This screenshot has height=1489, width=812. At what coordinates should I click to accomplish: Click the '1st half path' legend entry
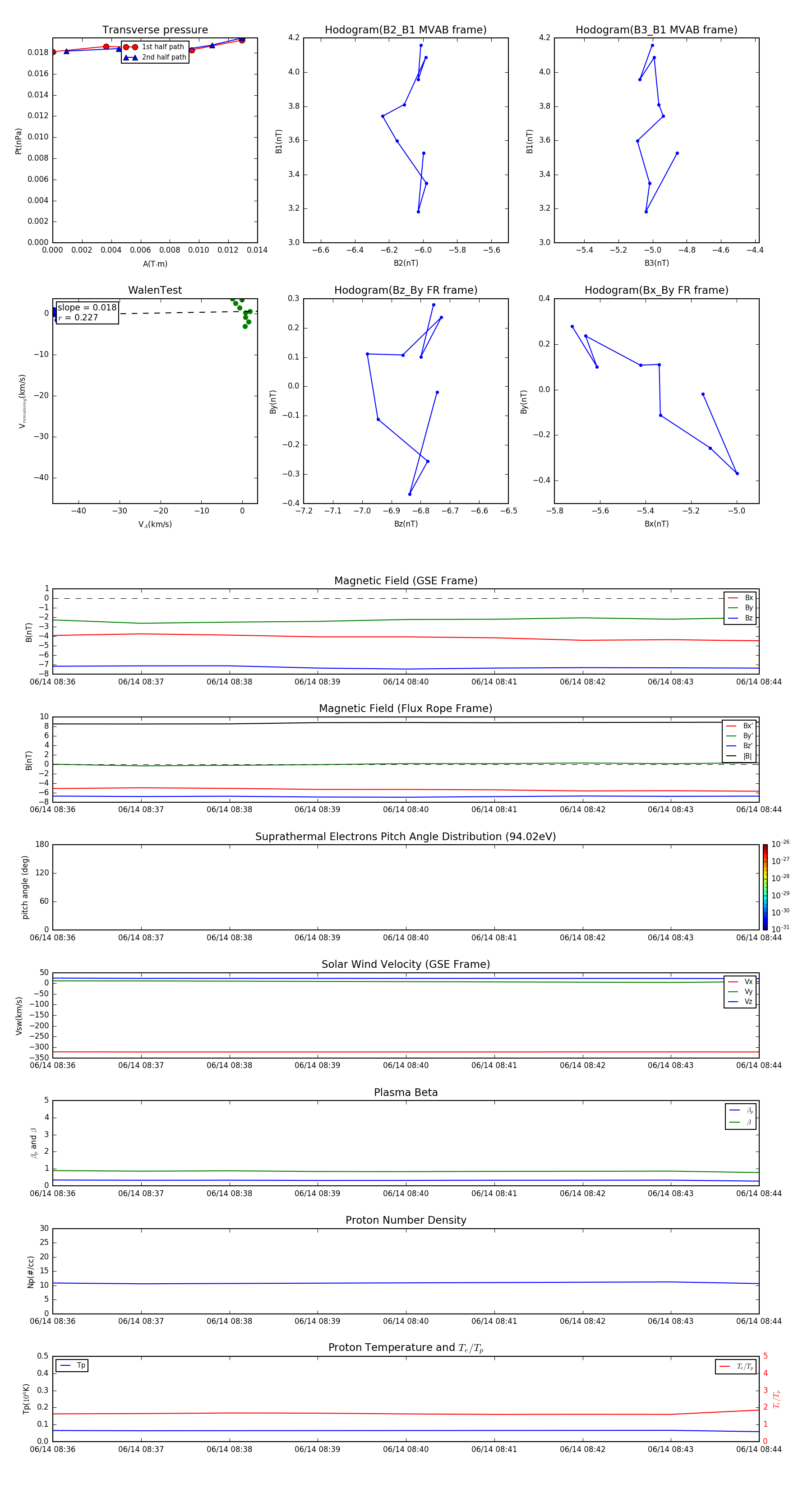(154, 47)
